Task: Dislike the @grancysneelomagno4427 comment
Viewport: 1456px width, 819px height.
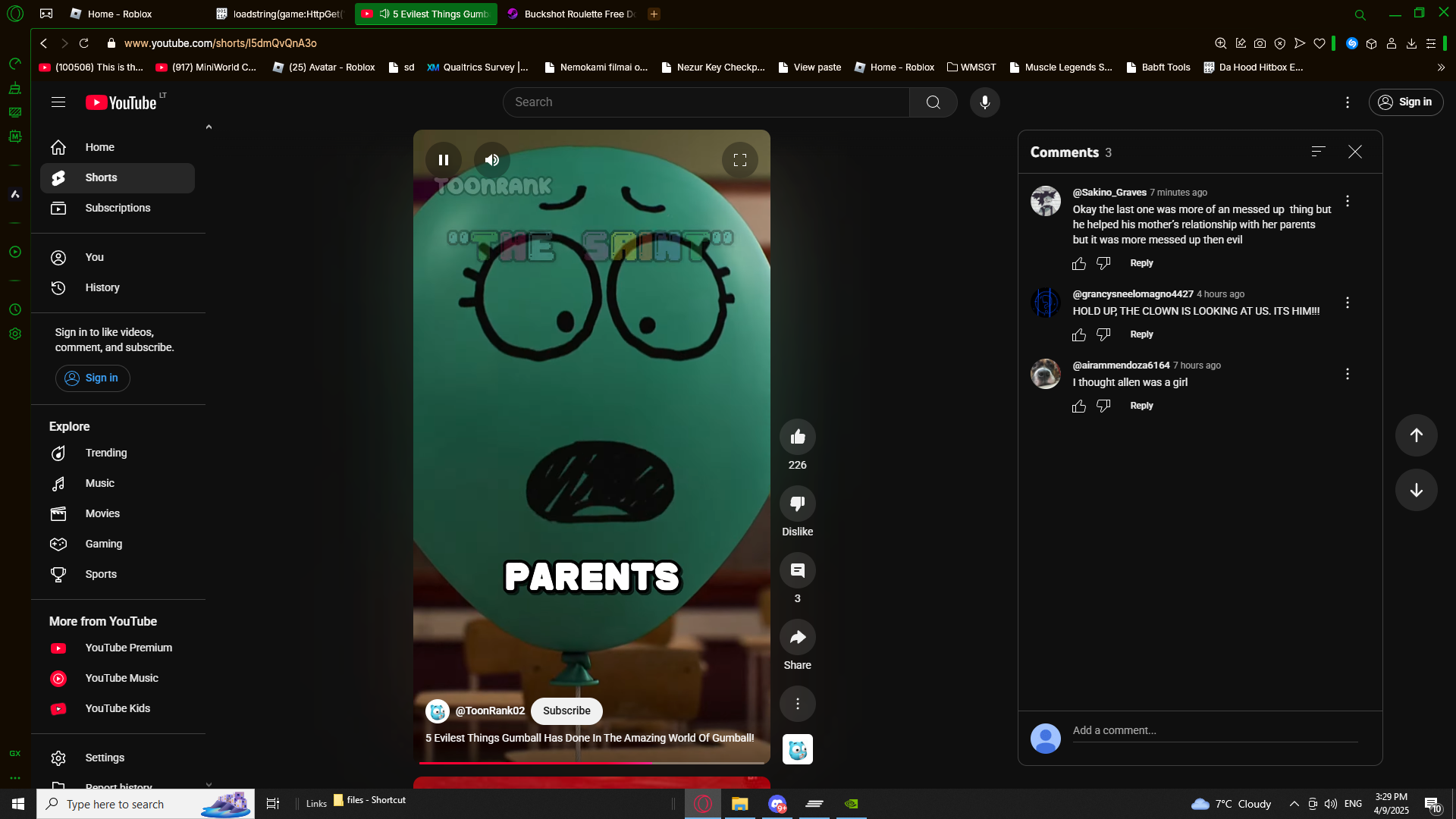Action: pos(1103,334)
